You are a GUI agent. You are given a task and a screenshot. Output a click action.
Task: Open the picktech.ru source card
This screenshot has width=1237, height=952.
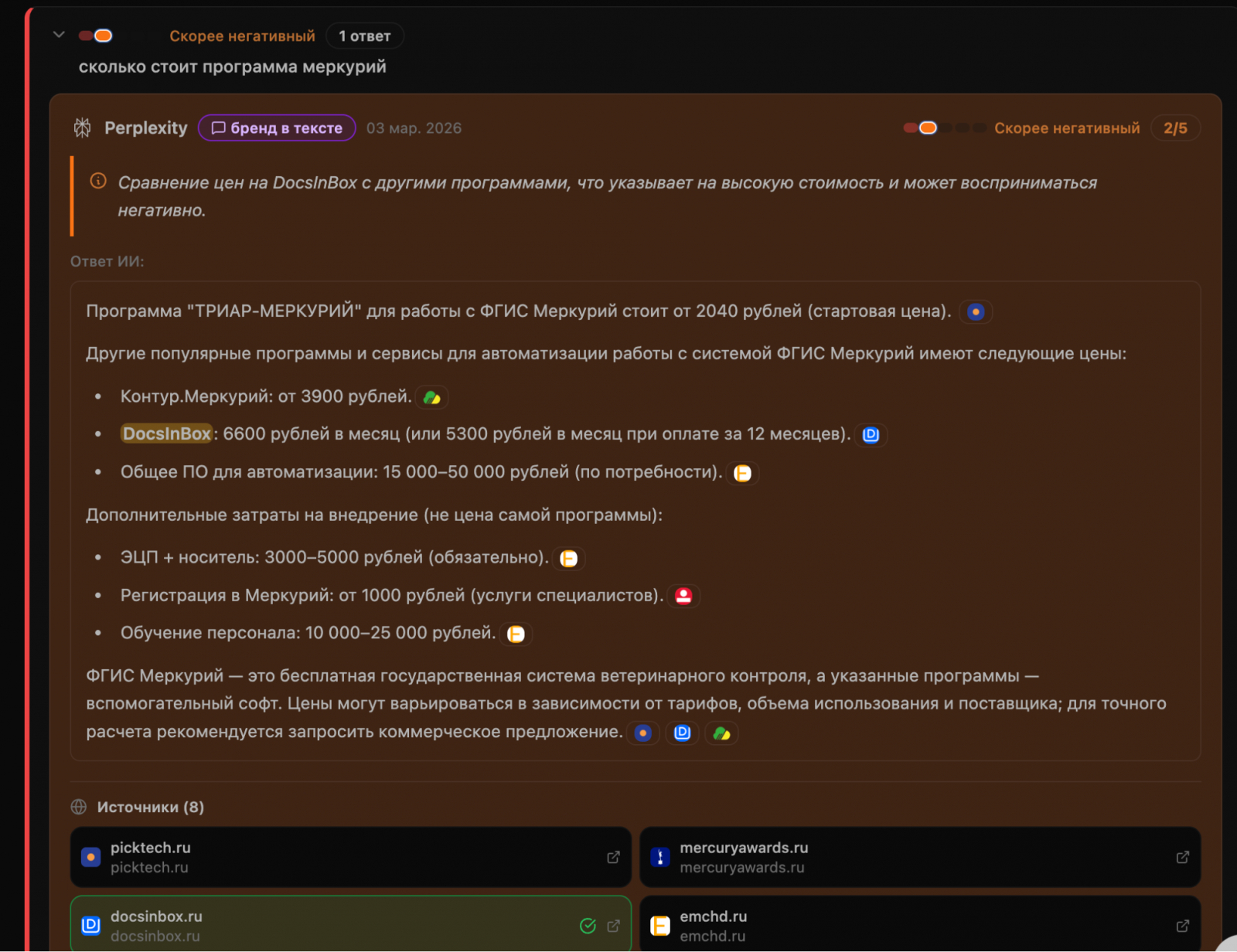(351, 858)
